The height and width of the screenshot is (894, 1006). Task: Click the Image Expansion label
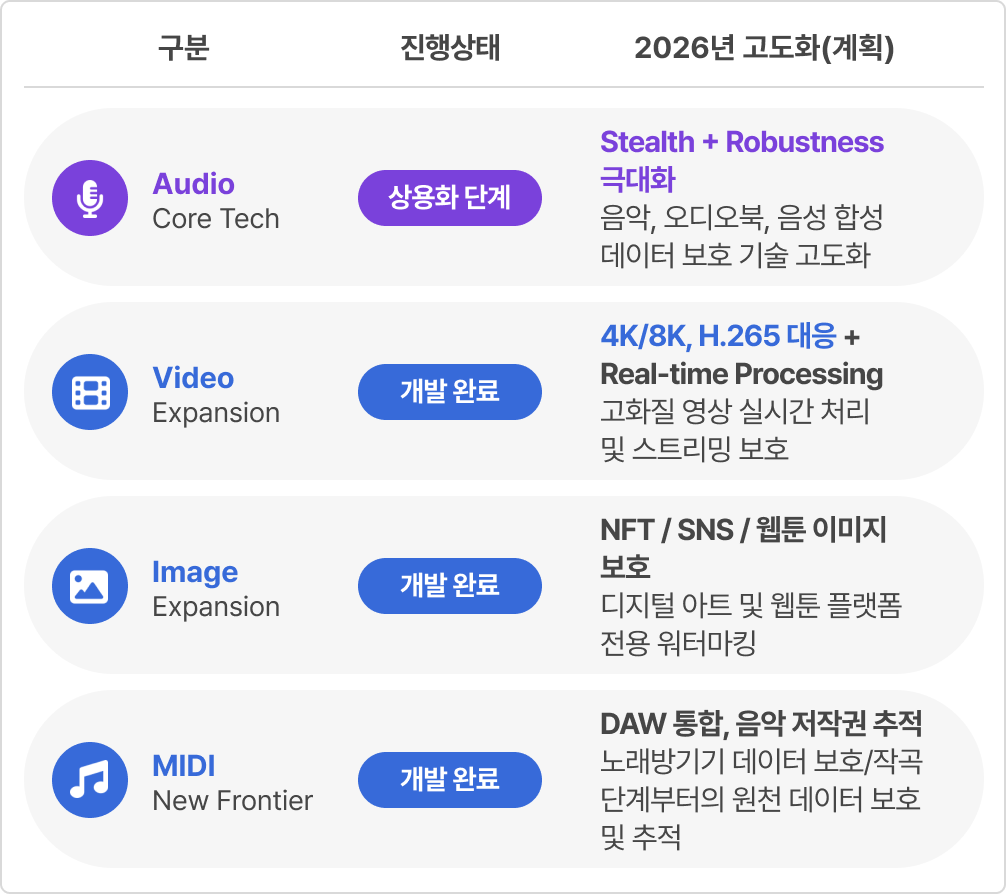click(215, 589)
